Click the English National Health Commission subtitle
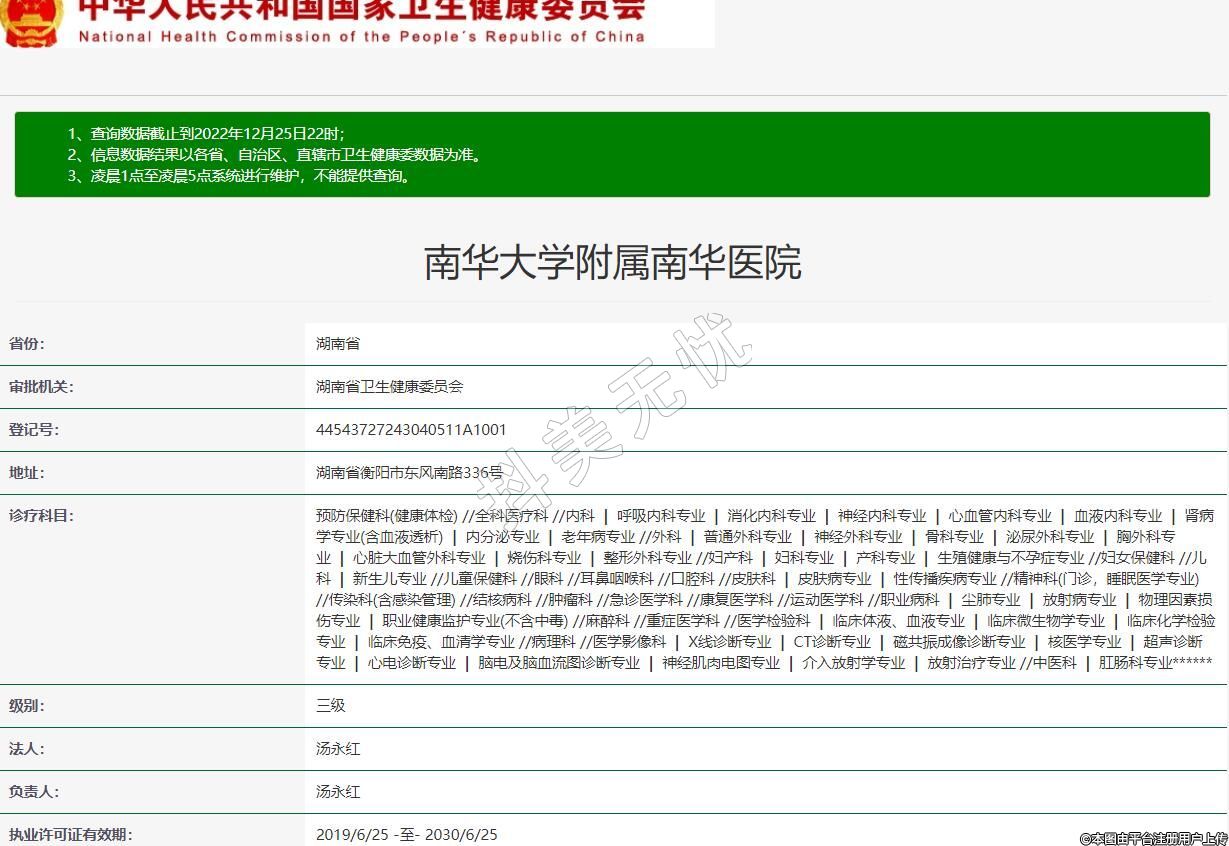Image resolution: width=1229 pixels, height=846 pixels. (360, 37)
